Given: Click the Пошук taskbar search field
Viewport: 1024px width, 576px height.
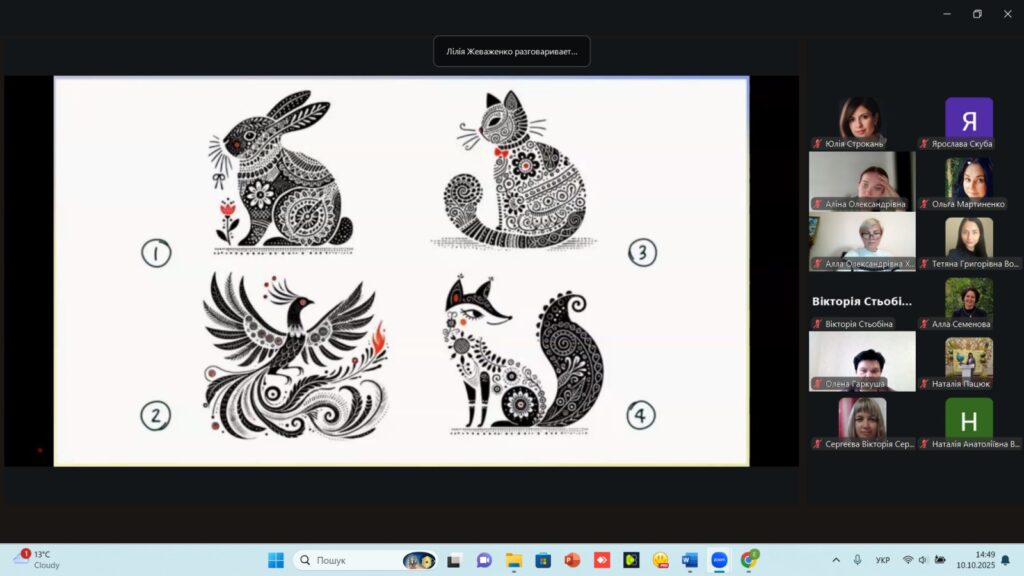Looking at the screenshot, I should [x=350, y=560].
